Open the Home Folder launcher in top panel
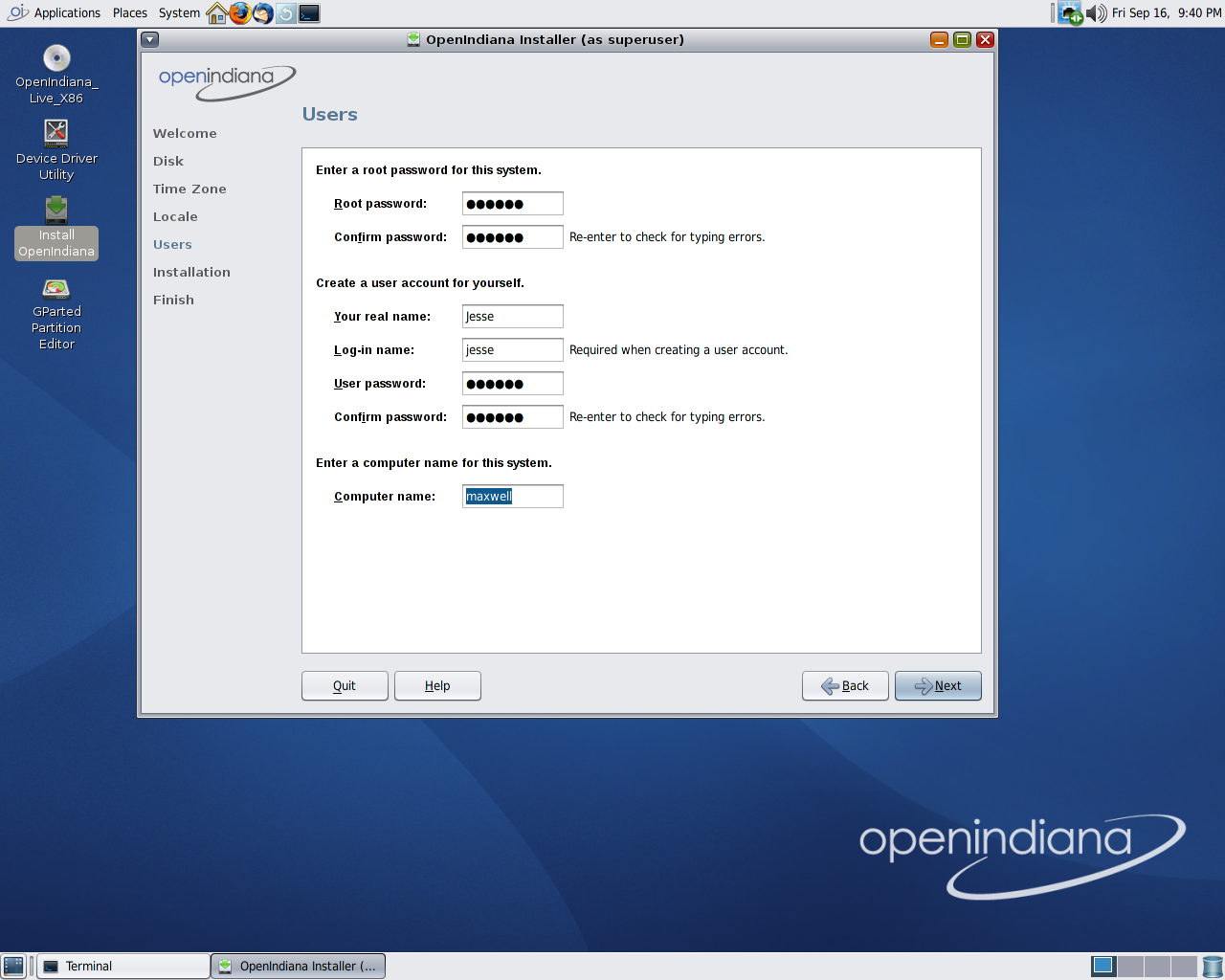The height and width of the screenshot is (980, 1225). click(x=217, y=13)
